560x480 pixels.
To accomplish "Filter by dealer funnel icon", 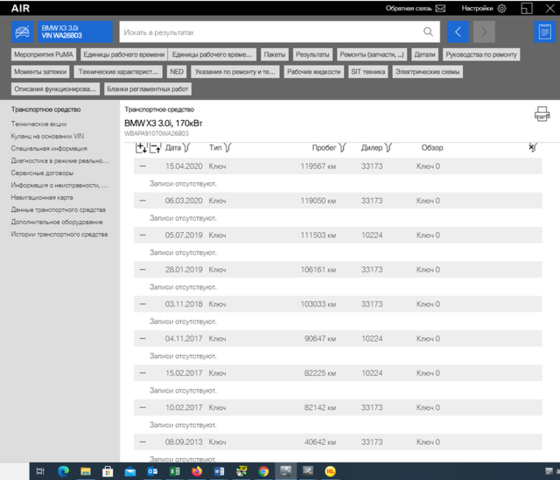I will coord(388,148).
